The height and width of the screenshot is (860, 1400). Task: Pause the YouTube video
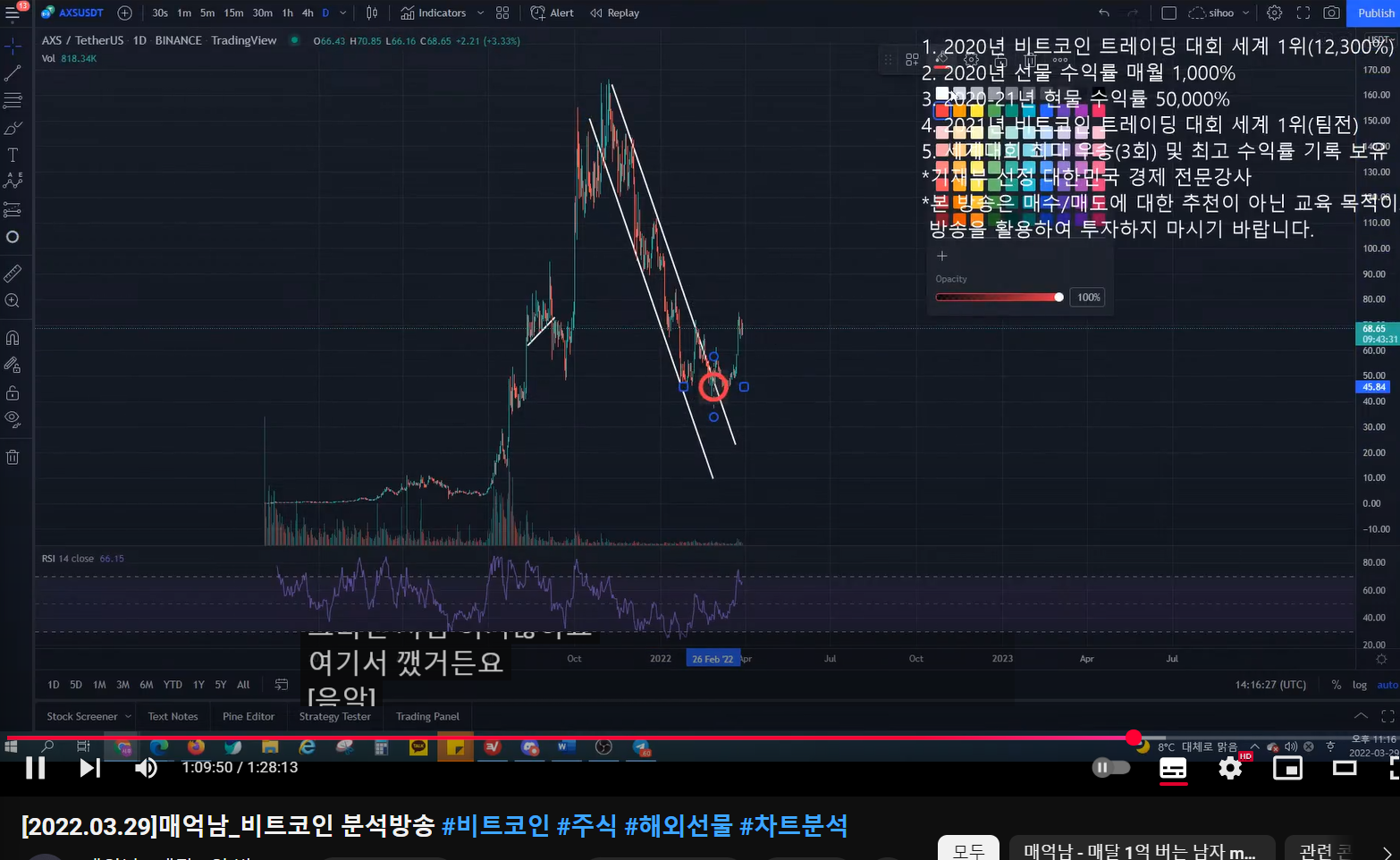(x=35, y=768)
